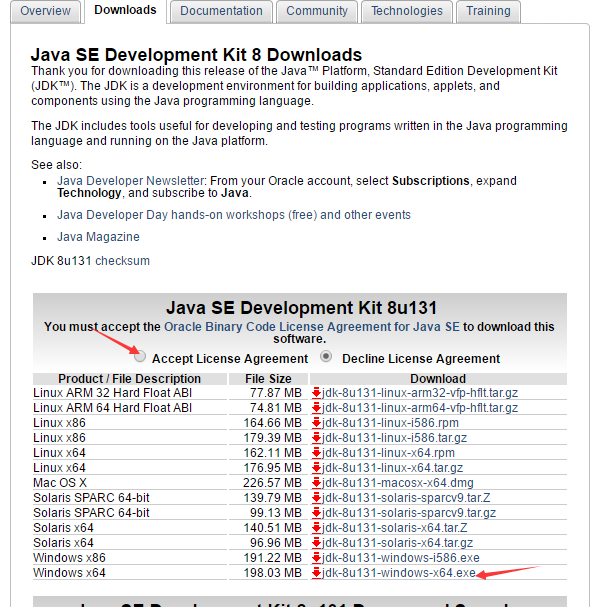
Task: Open Oracle Binary Code License Agreement link
Action: (312, 327)
